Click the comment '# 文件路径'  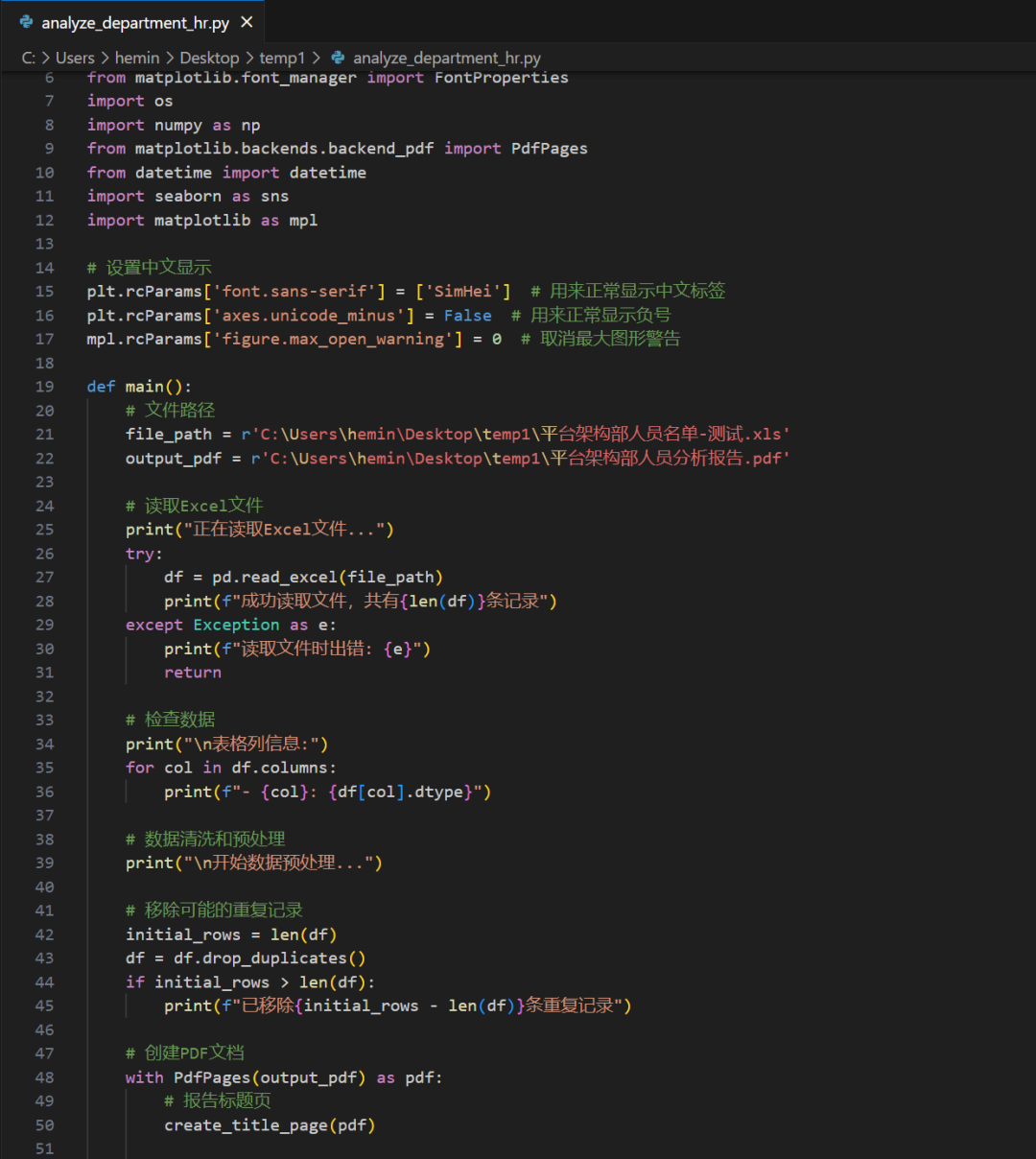(x=170, y=411)
